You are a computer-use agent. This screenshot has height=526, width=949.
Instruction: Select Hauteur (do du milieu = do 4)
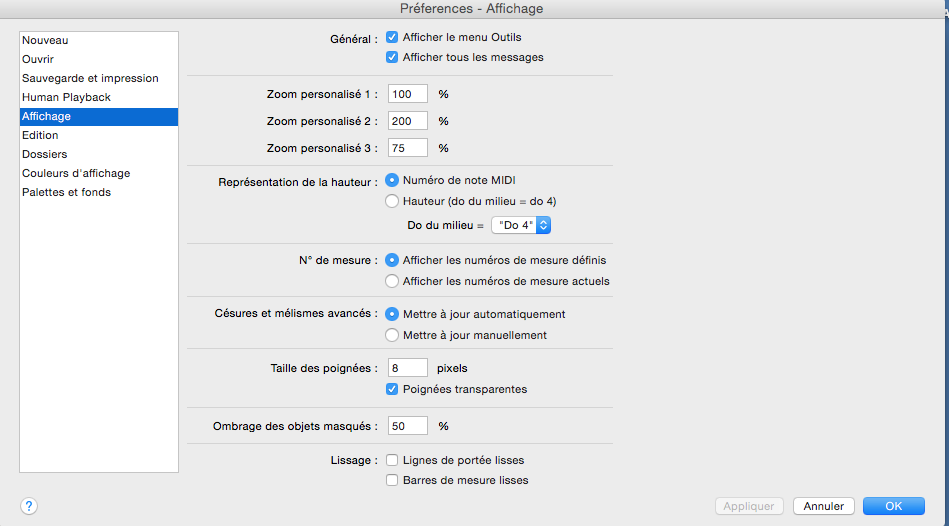(392, 201)
